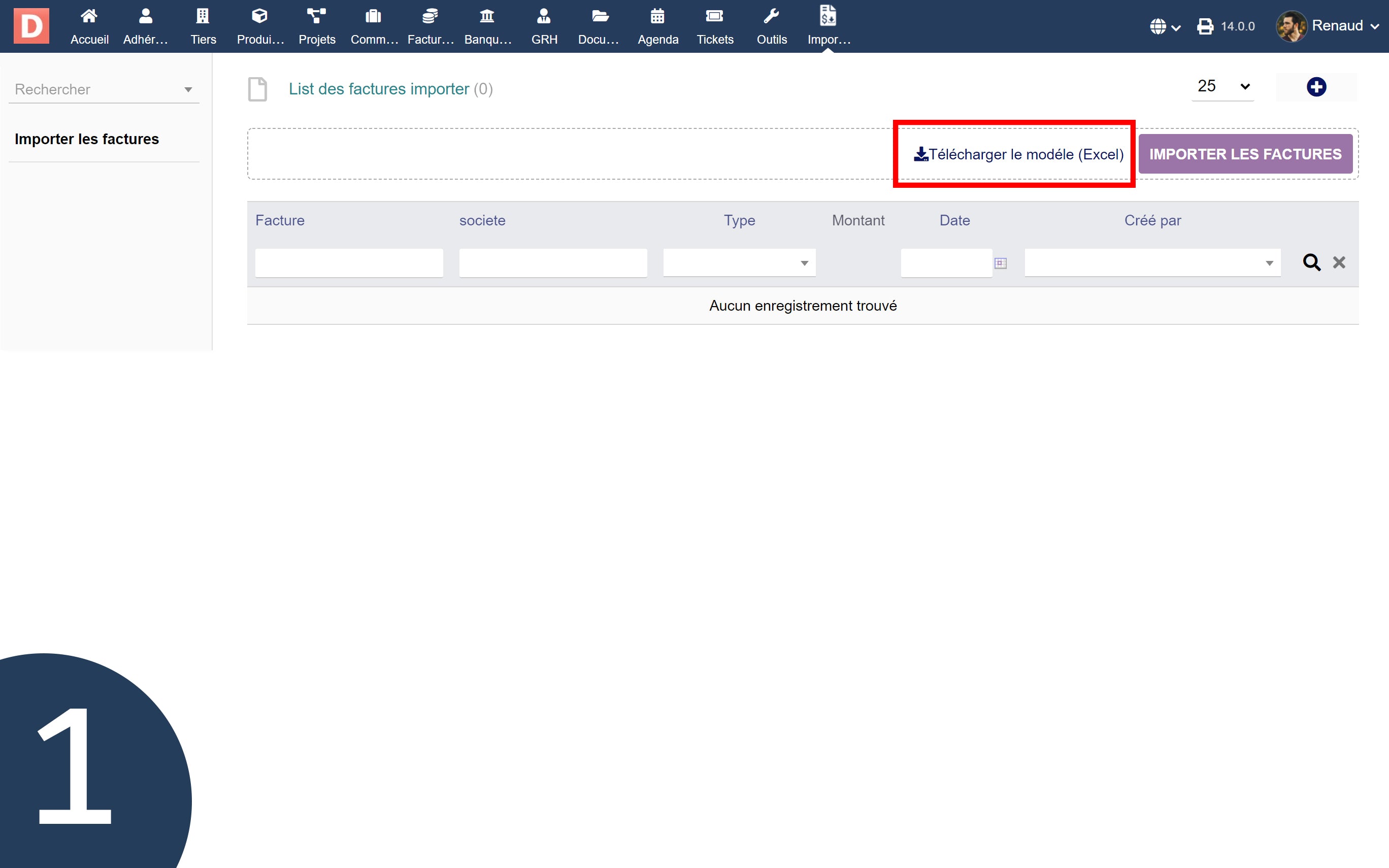This screenshot has height=868, width=1389.
Task: Open the Rechercher dropdown in sidebar
Action: pyautogui.click(x=104, y=89)
